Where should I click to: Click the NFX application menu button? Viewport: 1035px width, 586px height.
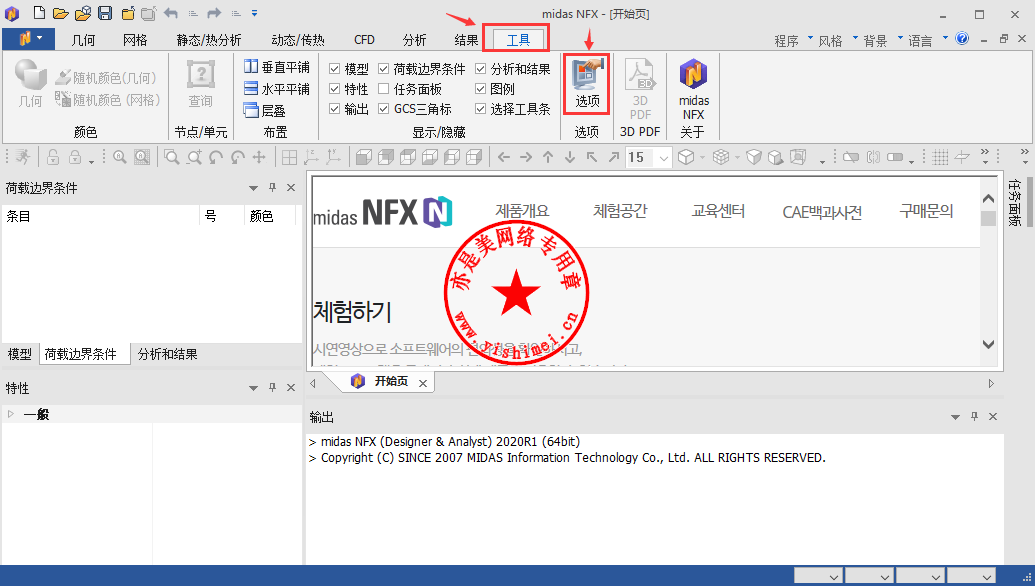click(29, 39)
